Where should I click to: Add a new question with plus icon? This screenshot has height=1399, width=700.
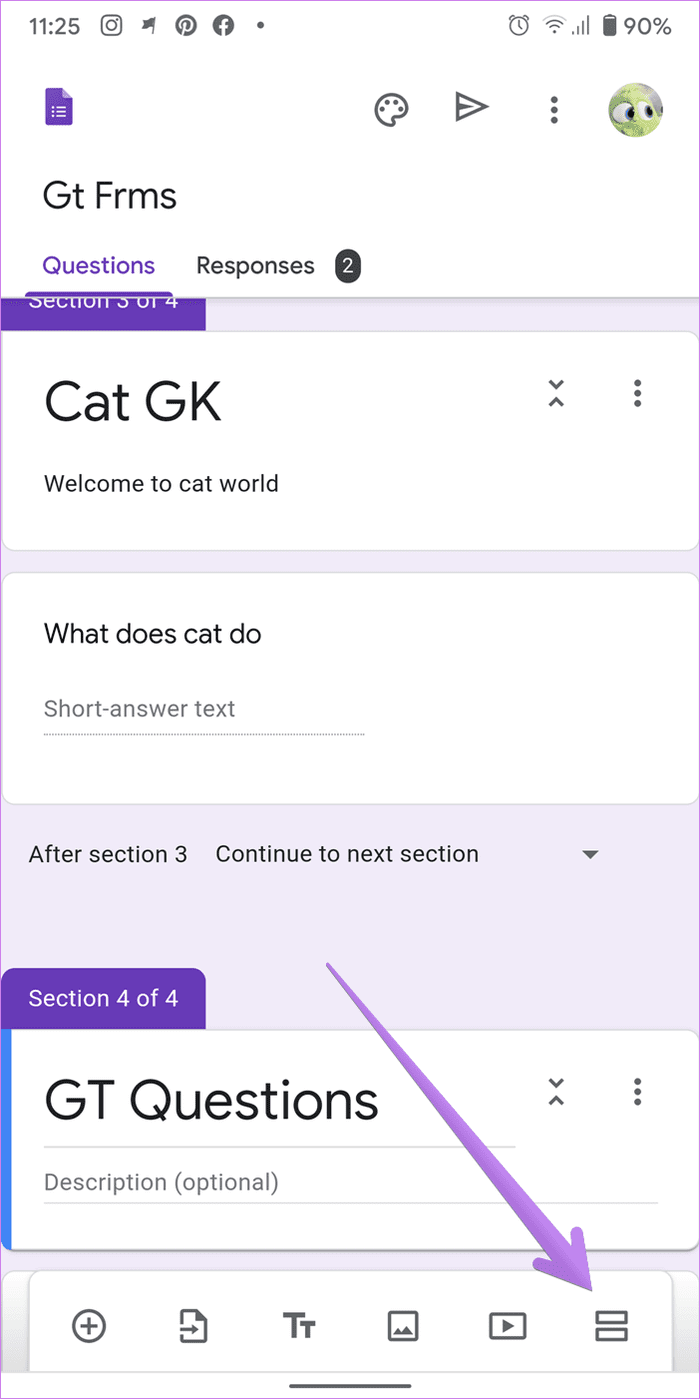tap(89, 1326)
